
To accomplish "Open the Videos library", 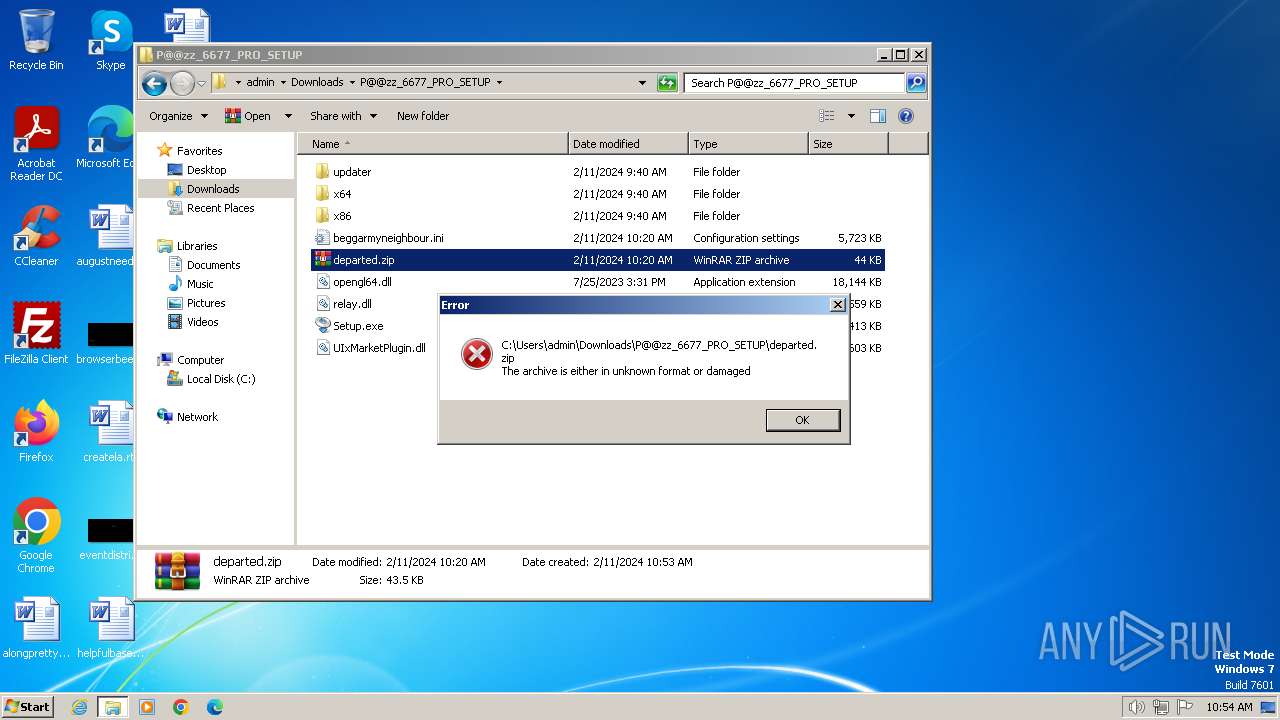I will (x=202, y=322).
